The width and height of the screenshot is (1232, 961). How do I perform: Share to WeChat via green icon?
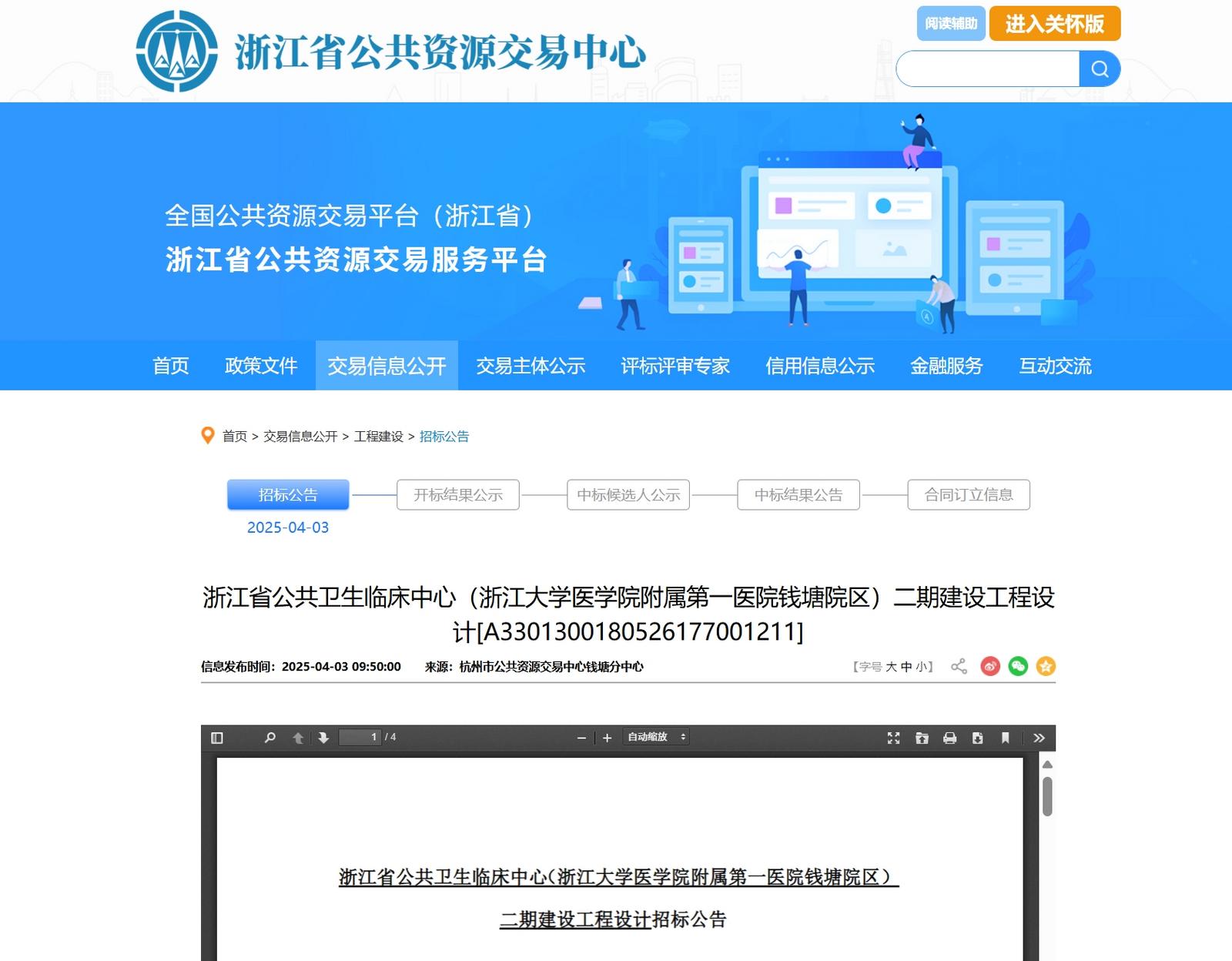1018,666
